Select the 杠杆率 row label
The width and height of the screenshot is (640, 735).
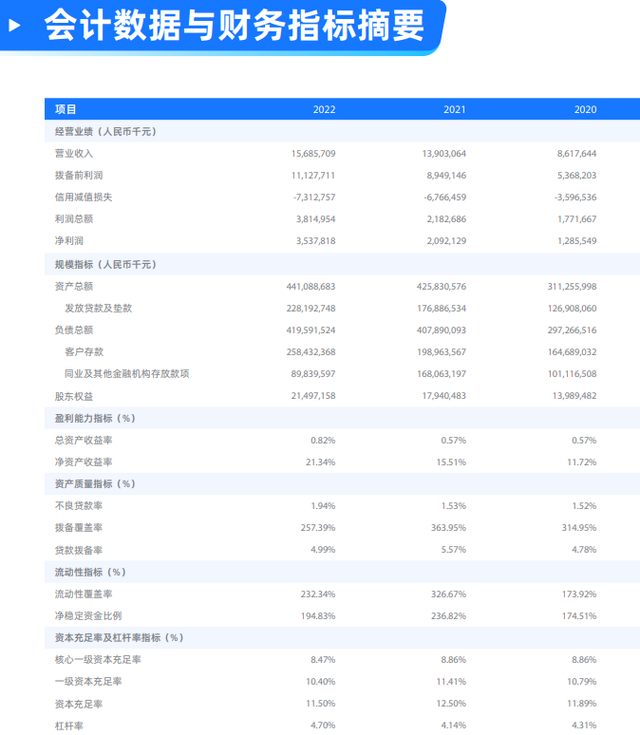(x=69, y=726)
